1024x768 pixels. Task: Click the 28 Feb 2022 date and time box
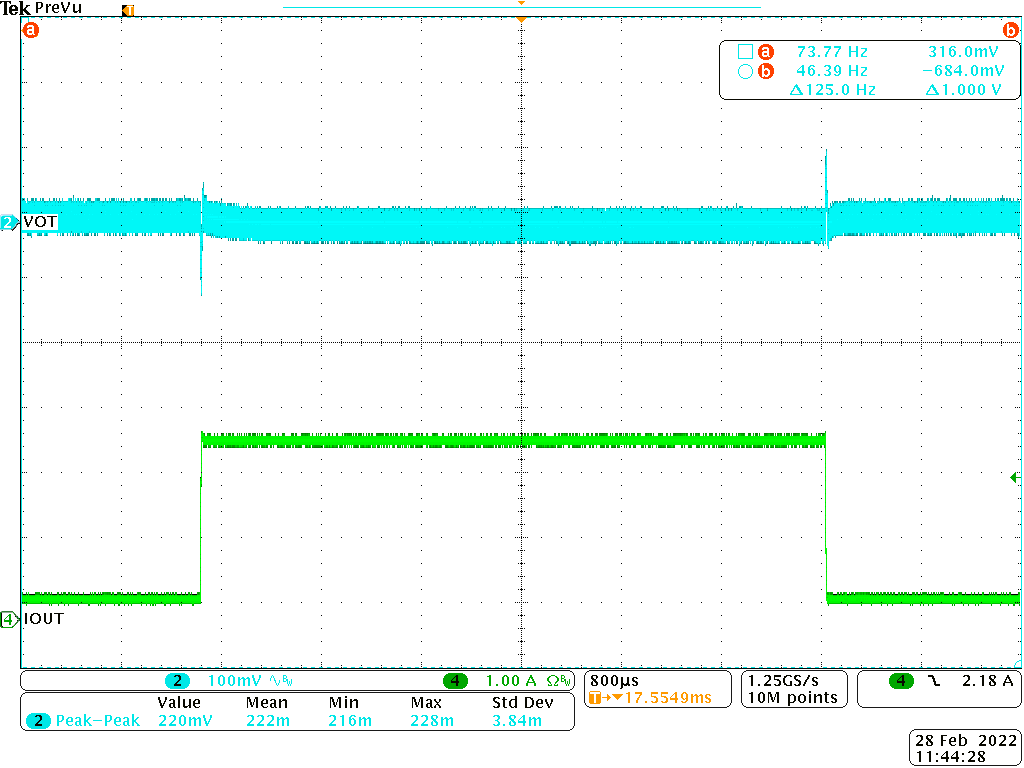pyautogui.click(x=965, y=748)
